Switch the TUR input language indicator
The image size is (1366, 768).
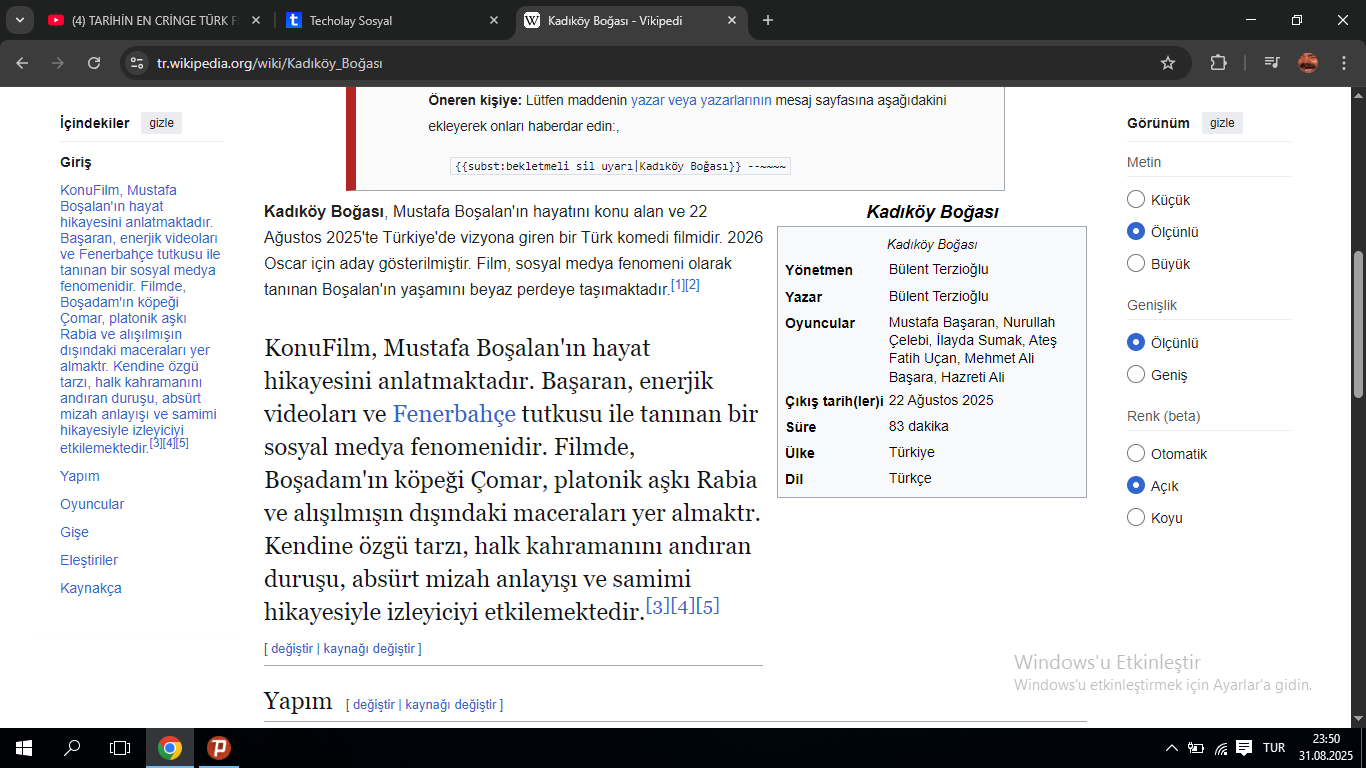click(x=1274, y=748)
